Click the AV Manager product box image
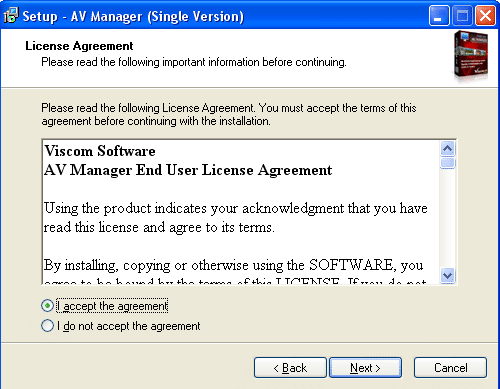This screenshot has width=500, height=389. click(x=471, y=55)
